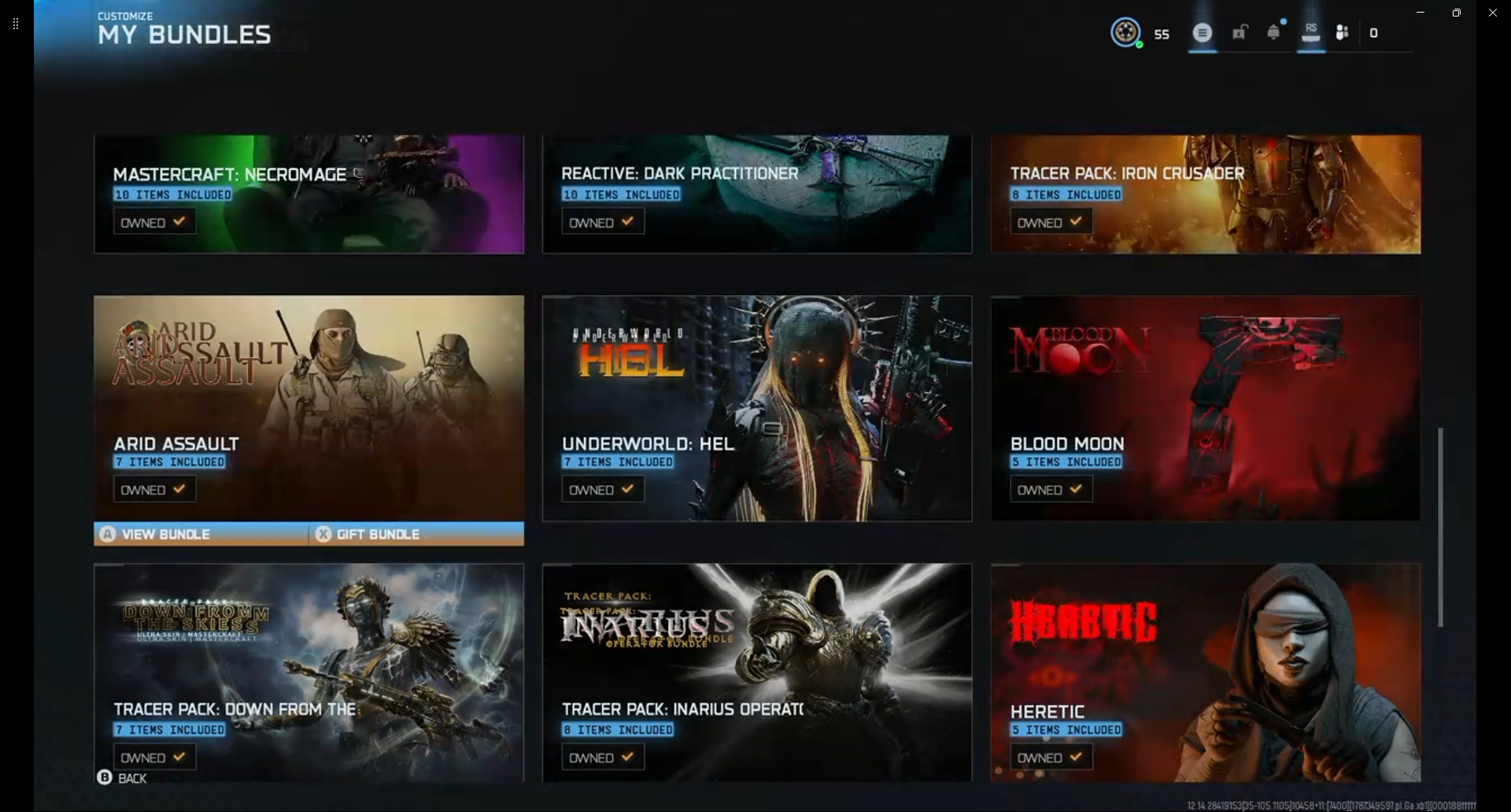Select the Reactive: Dark Practitioner bundle card
The image size is (1511, 812).
757,194
